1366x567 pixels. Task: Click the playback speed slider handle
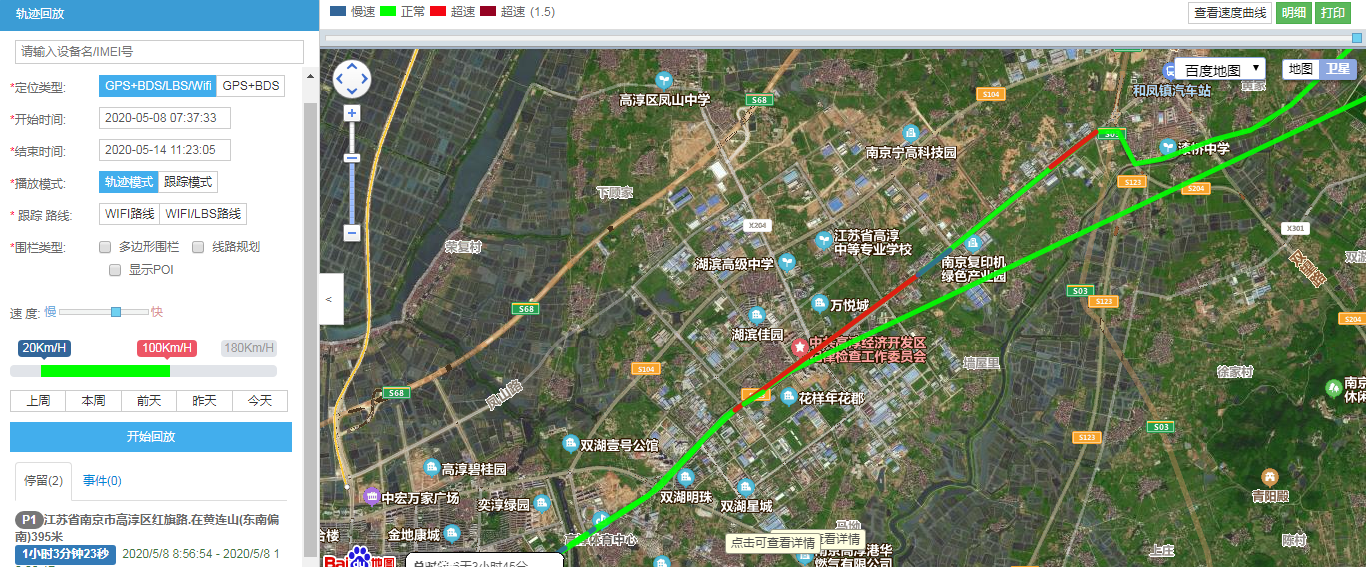(116, 312)
